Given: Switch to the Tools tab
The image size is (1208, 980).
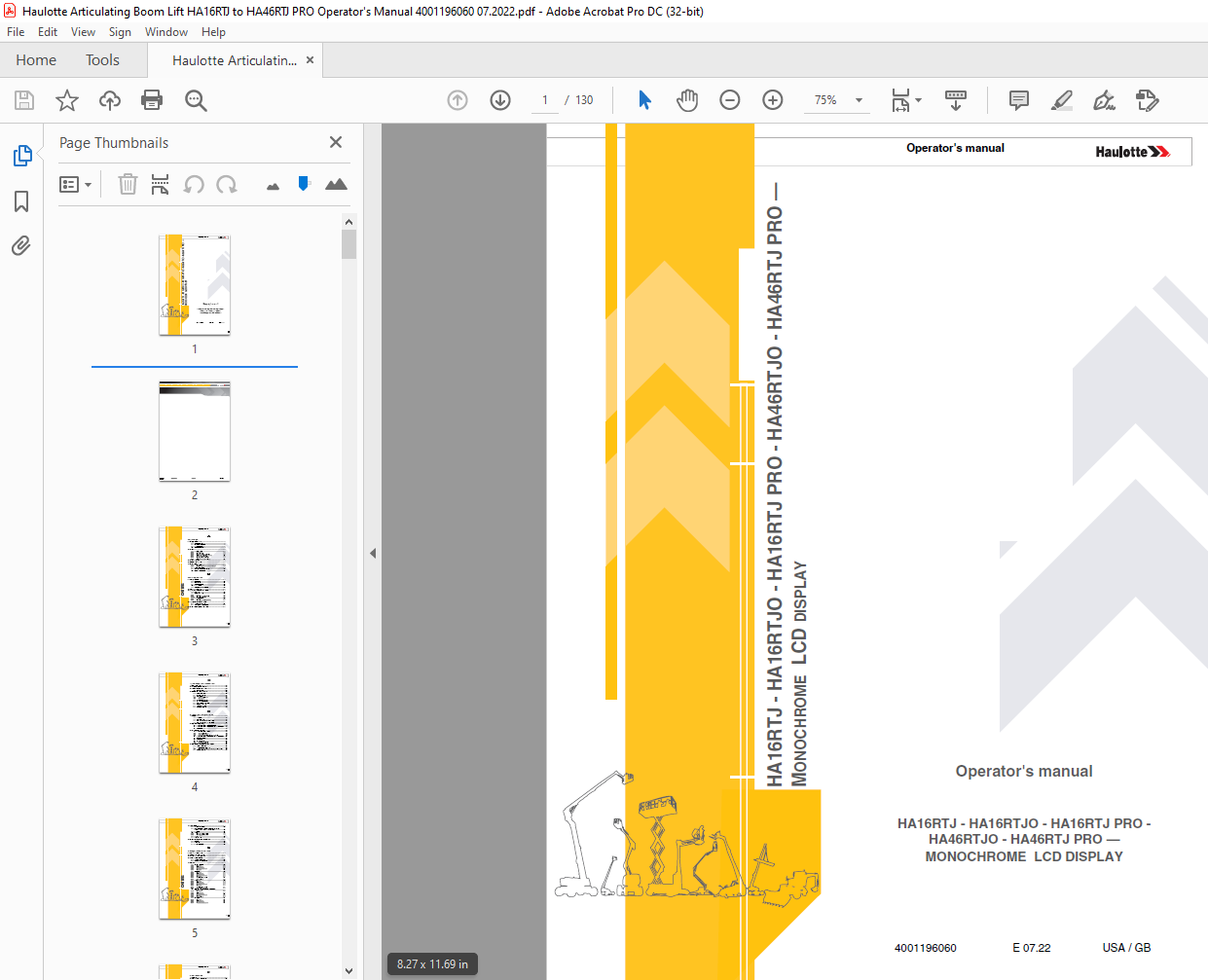Looking at the screenshot, I should point(102,60).
